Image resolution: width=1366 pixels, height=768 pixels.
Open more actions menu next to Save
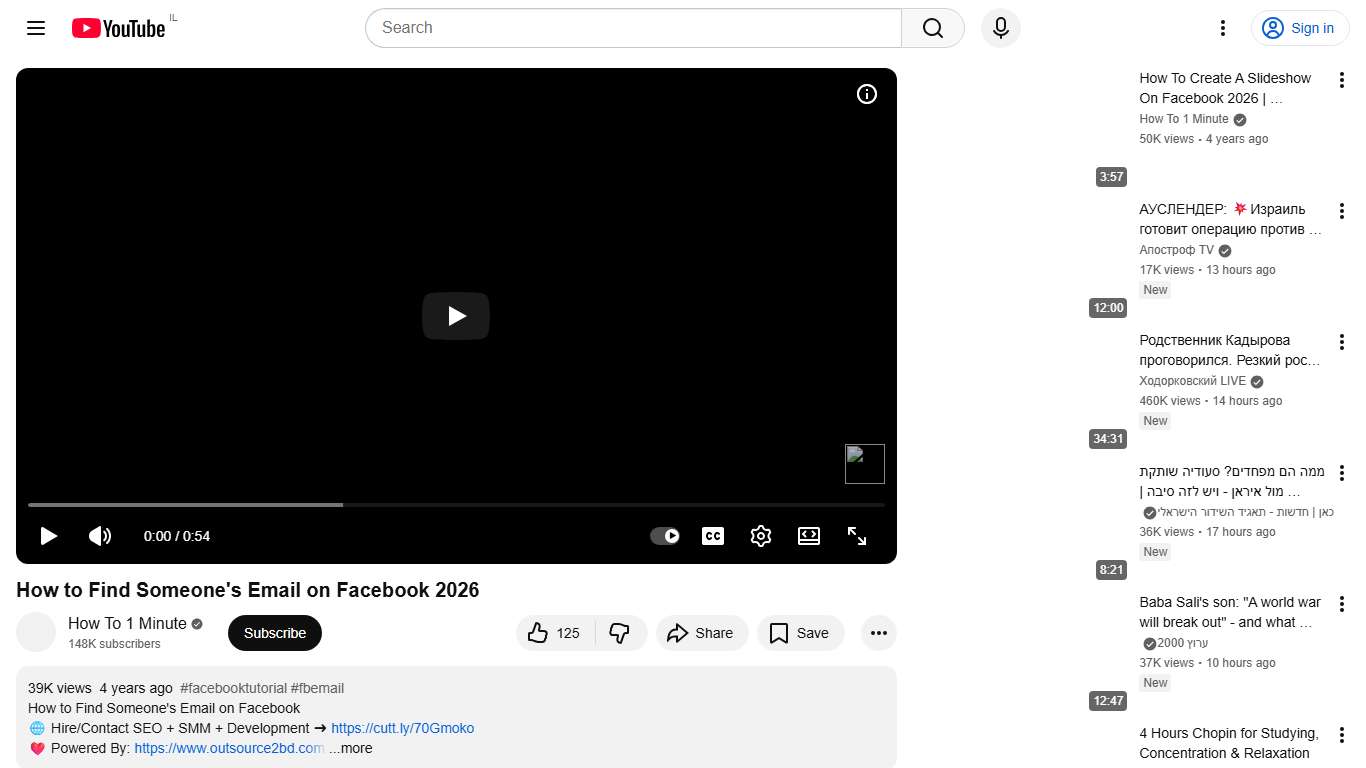pyautogui.click(x=878, y=633)
